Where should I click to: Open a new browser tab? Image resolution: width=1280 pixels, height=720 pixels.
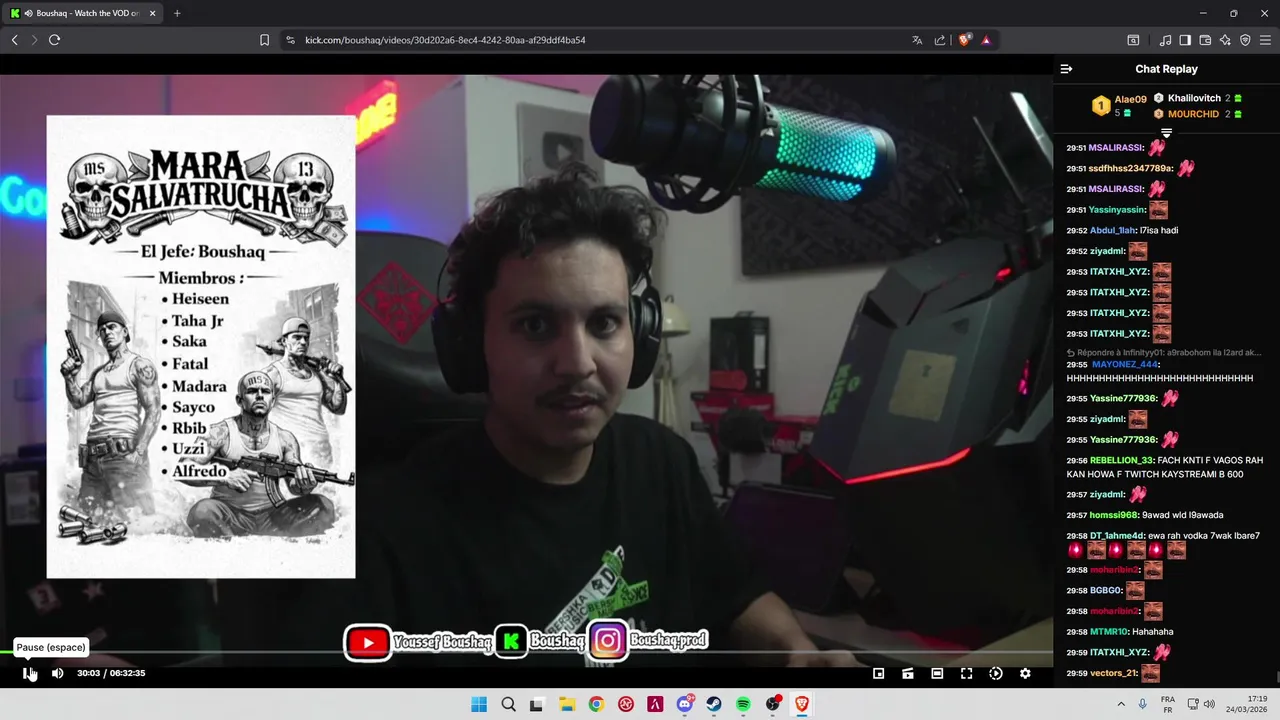(177, 13)
